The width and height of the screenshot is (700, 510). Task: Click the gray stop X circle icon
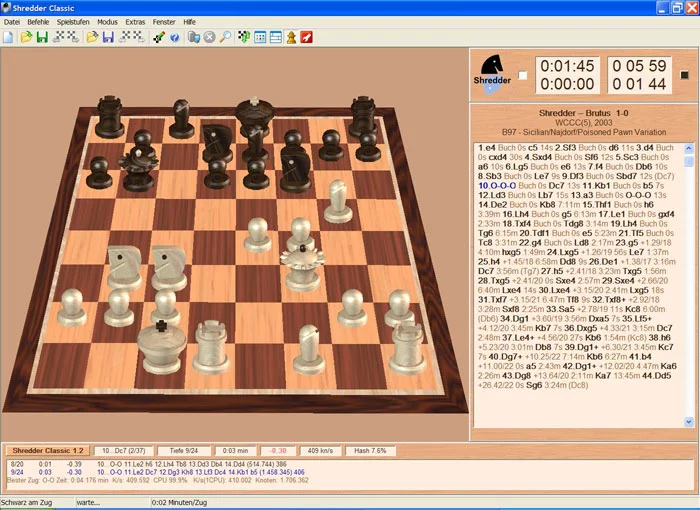[x=209, y=37]
